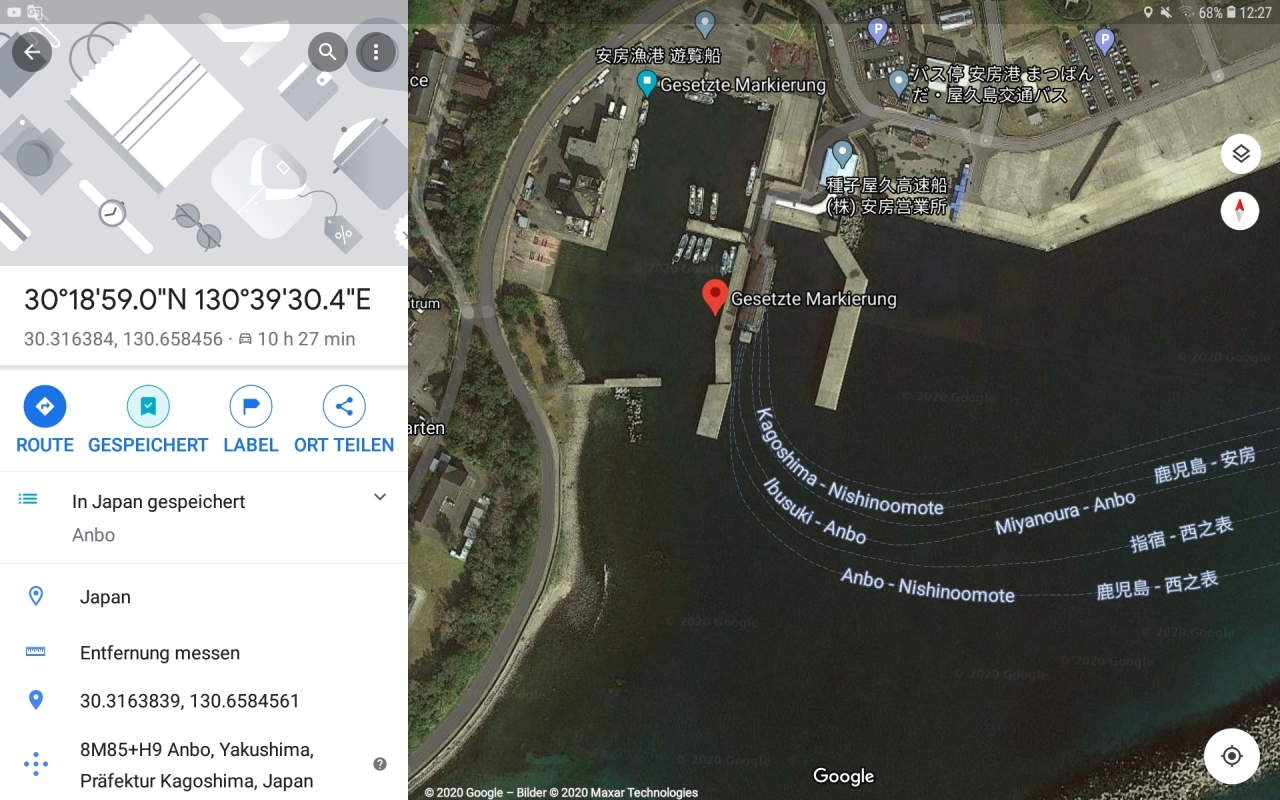This screenshot has height=800, width=1280.
Task: Open the search magnifier icon
Action: point(327,52)
